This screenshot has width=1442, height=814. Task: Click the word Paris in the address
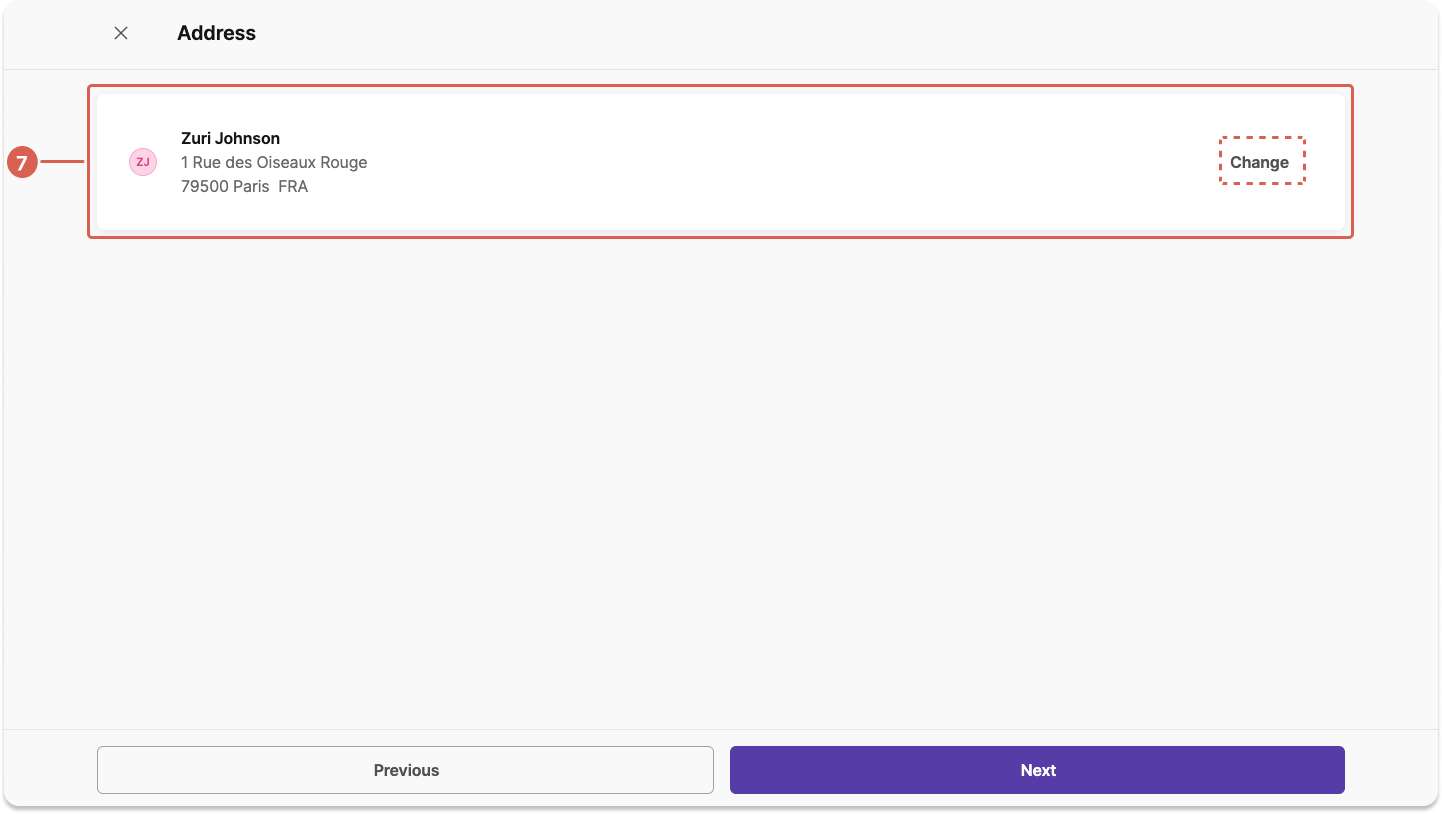(x=252, y=186)
